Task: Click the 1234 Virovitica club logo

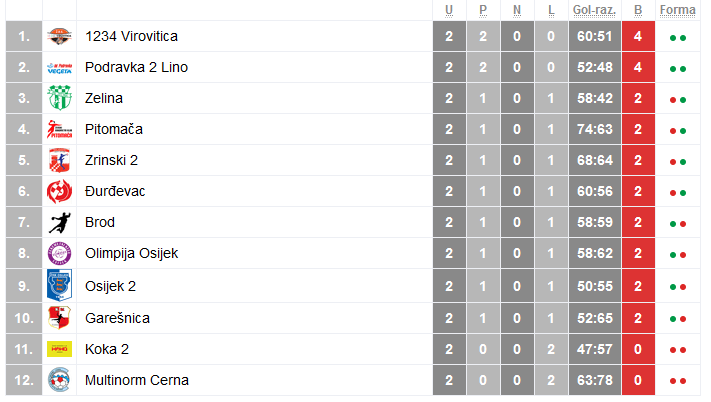Action: tap(60, 37)
